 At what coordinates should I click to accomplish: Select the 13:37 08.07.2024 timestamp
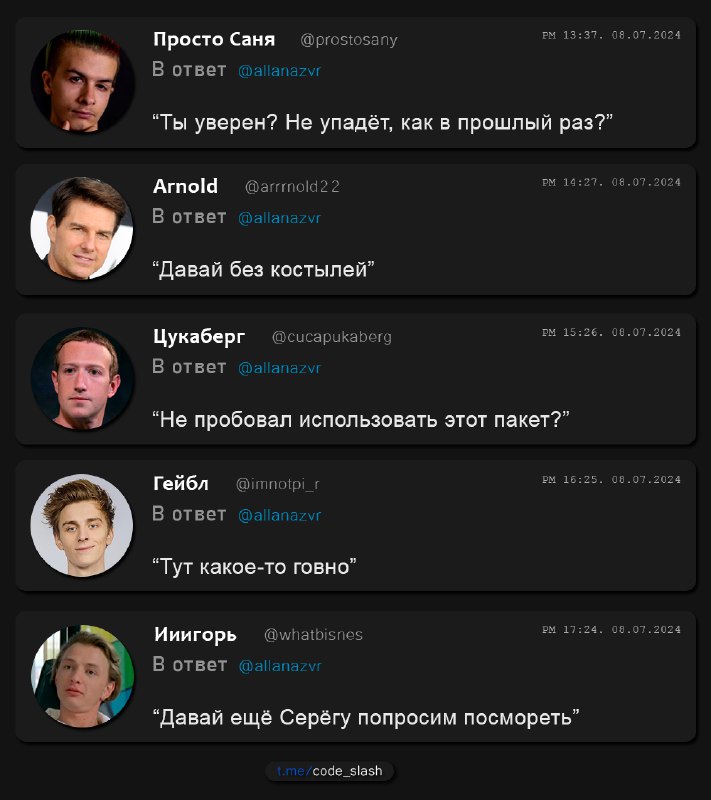click(x=611, y=35)
